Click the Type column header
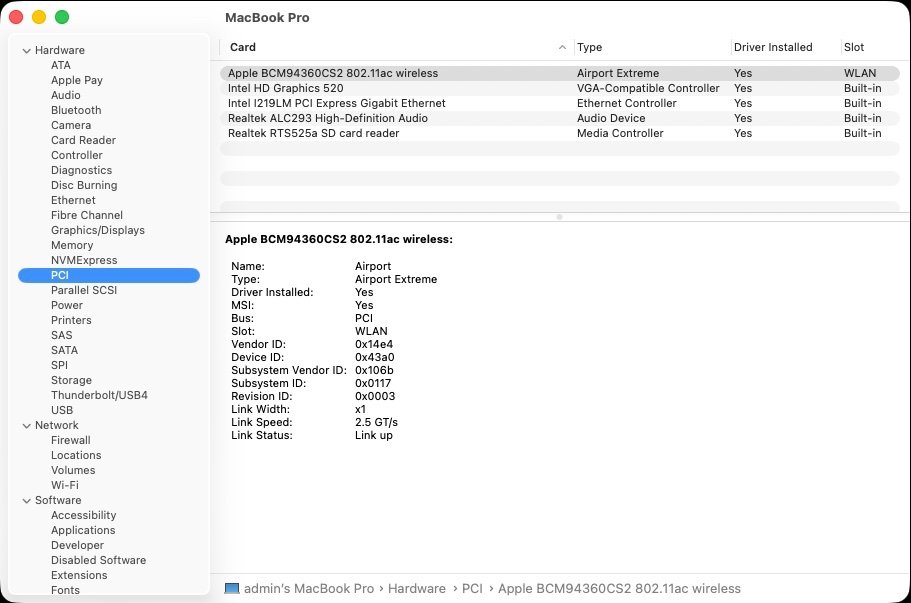911x603 pixels. coord(589,47)
